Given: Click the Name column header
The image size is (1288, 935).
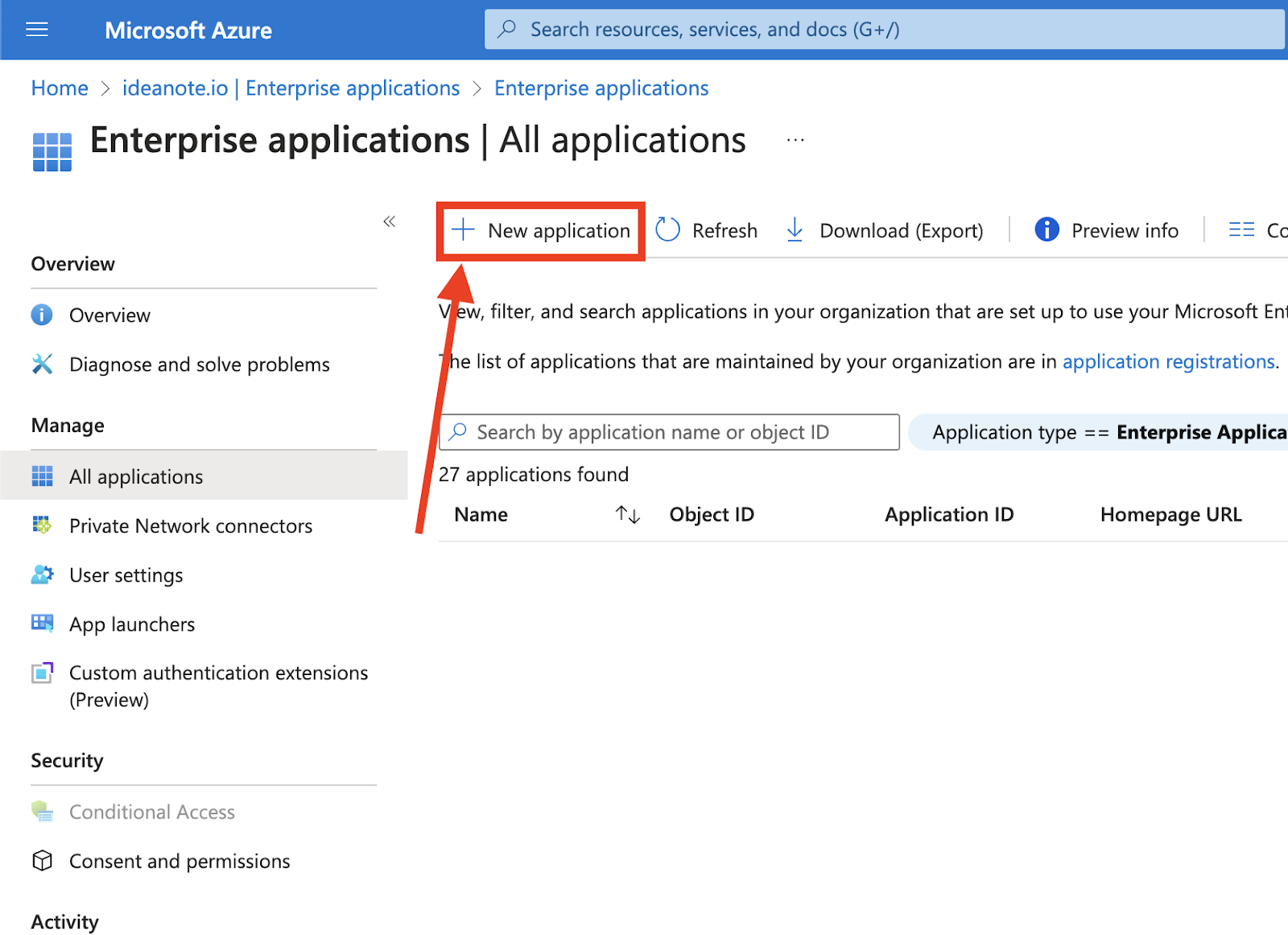Looking at the screenshot, I should [x=481, y=514].
